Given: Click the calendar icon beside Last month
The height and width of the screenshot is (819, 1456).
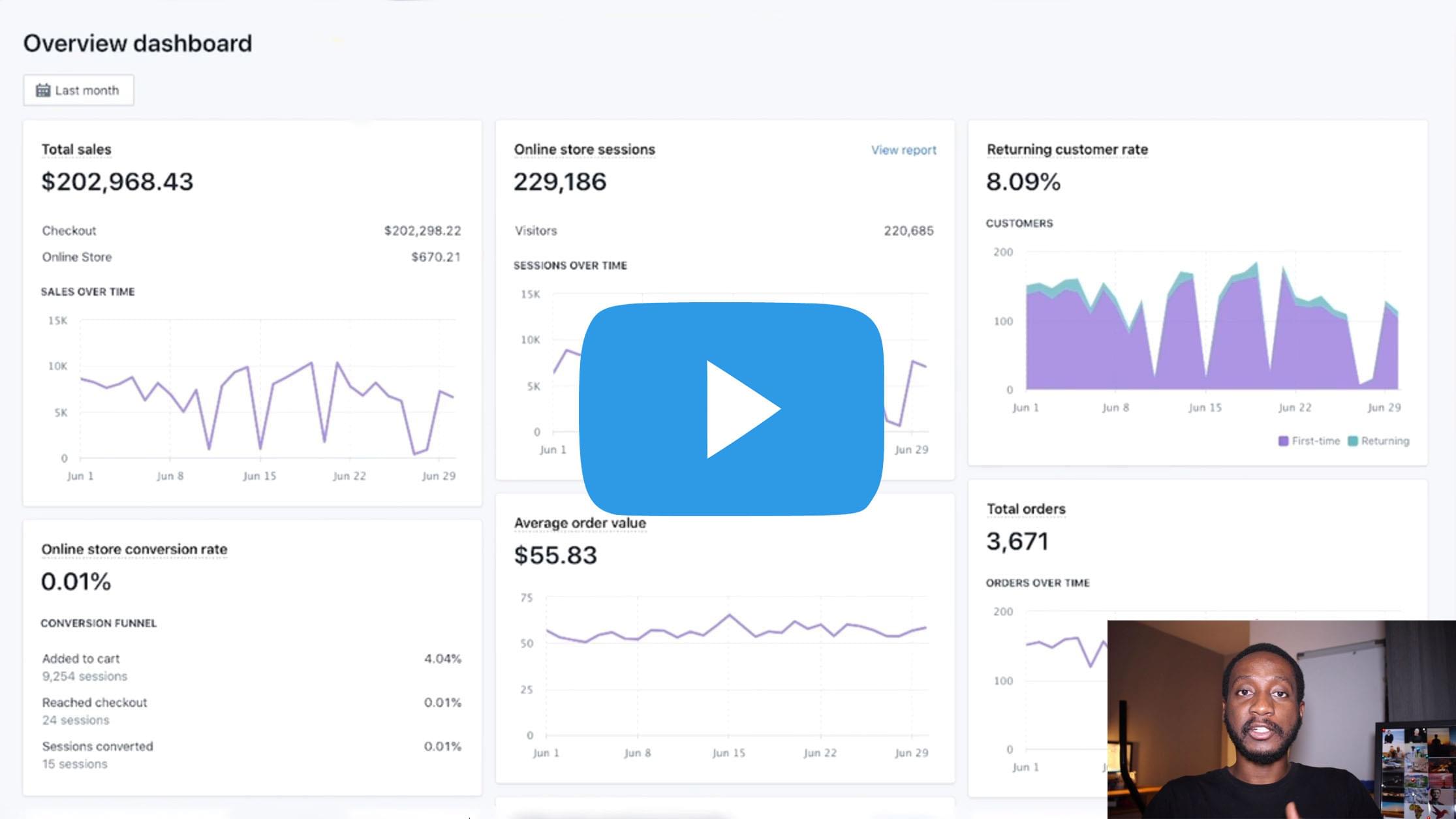Looking at the screenshot, I should pyautogui.click(x=43, y=90).
